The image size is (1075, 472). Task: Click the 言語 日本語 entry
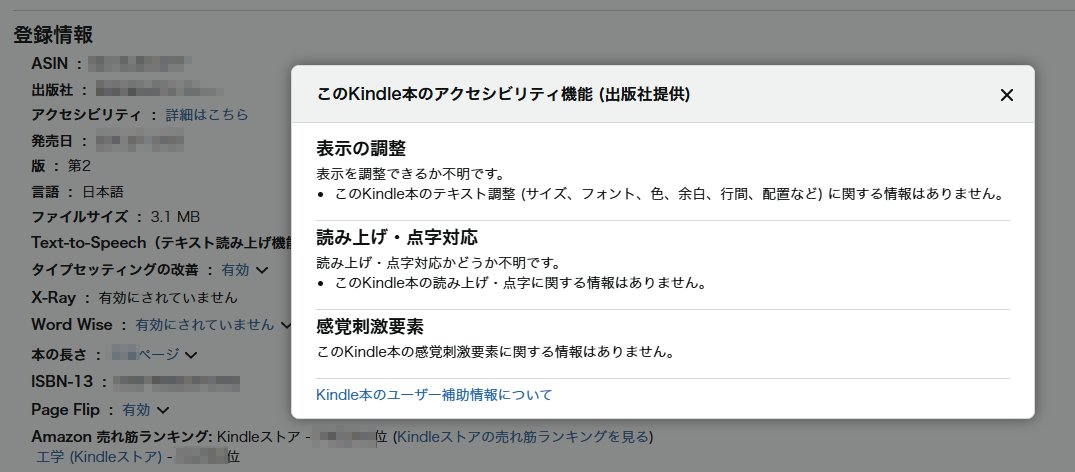pos(77,191)
